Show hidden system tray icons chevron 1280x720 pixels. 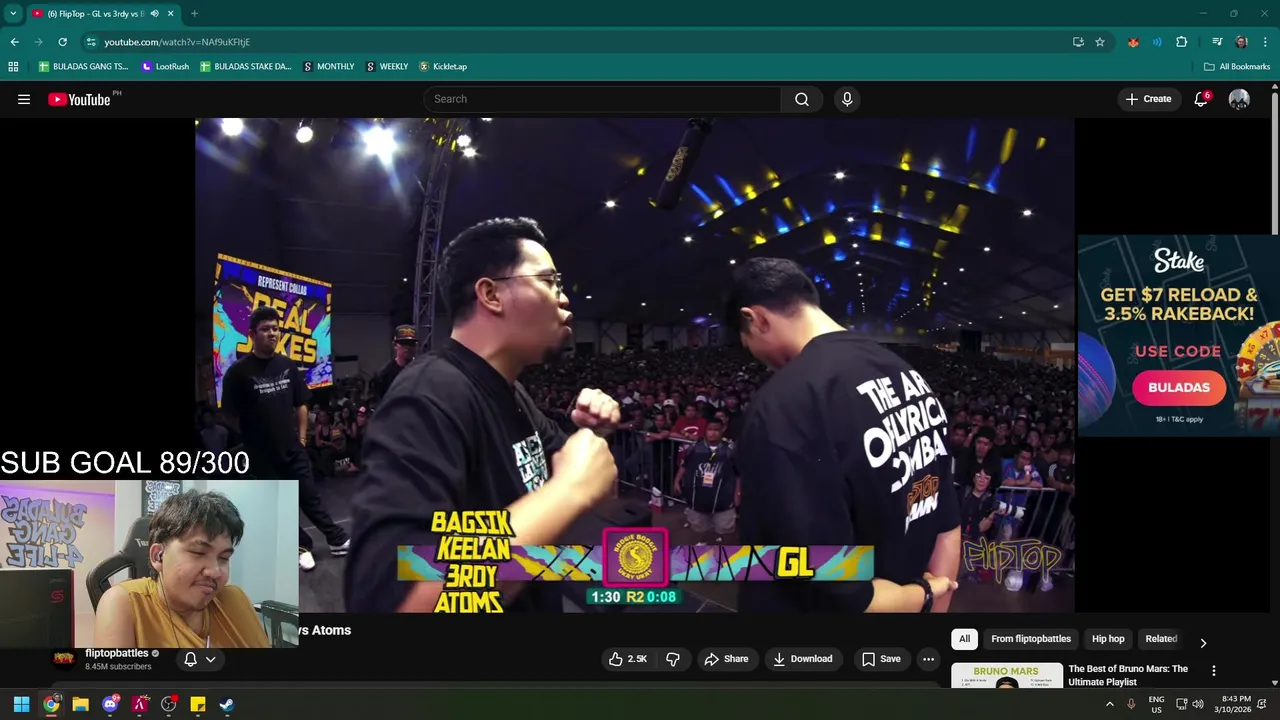click(x=1109, y=704)
